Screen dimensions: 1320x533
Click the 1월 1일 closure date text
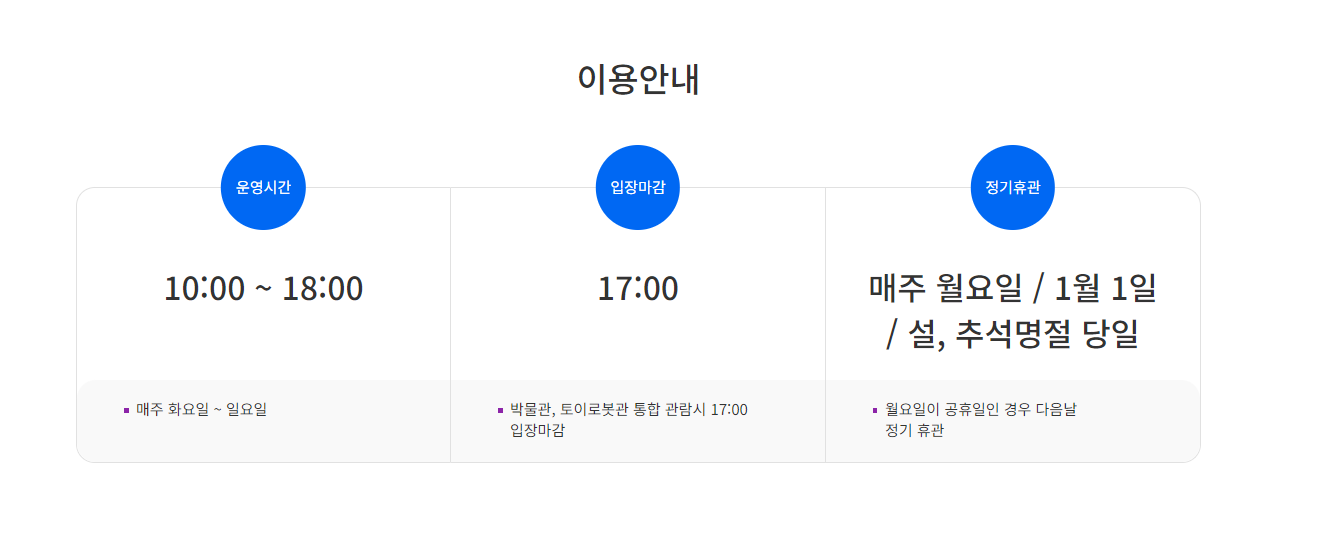point(1106,288)
